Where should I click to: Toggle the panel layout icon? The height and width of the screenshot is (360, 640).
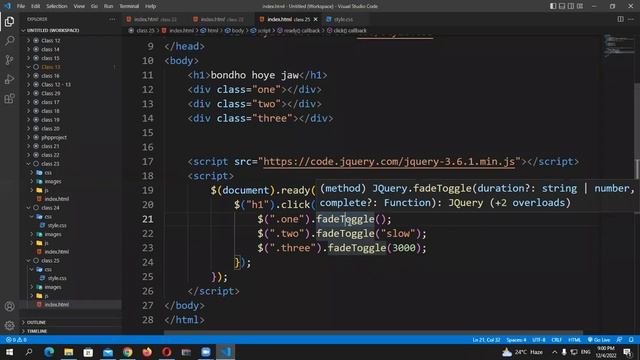click(562, 6)
